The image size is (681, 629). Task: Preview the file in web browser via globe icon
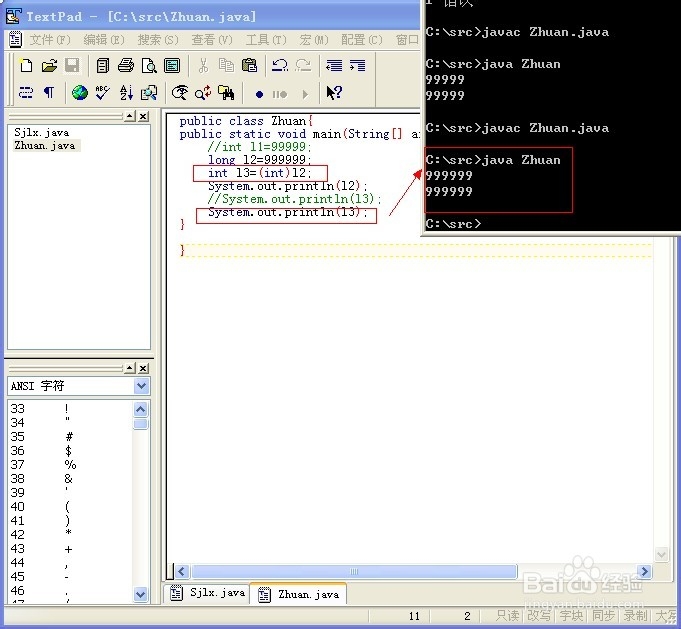79,93
